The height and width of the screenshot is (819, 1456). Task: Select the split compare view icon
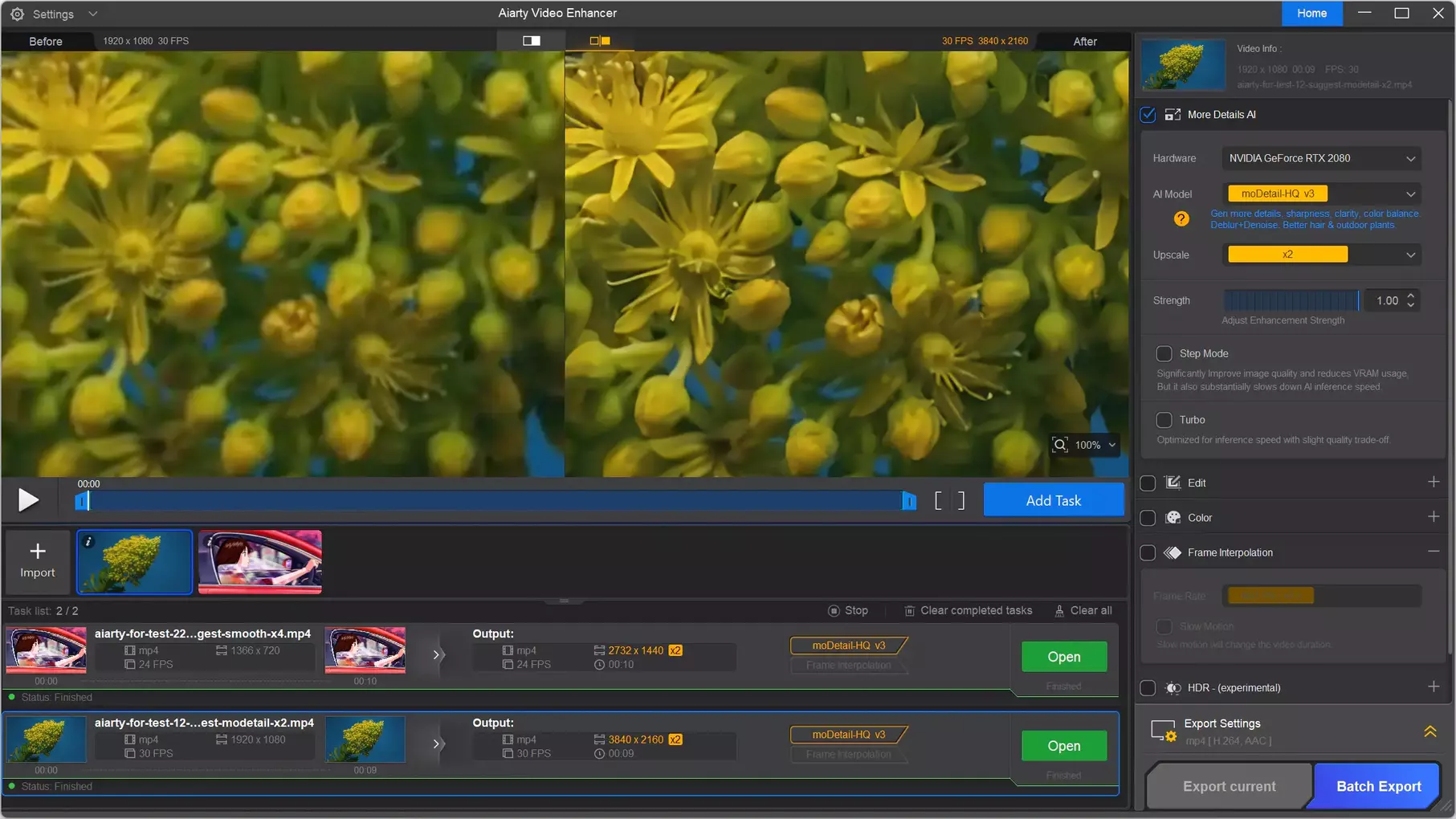tap(600, 41)
